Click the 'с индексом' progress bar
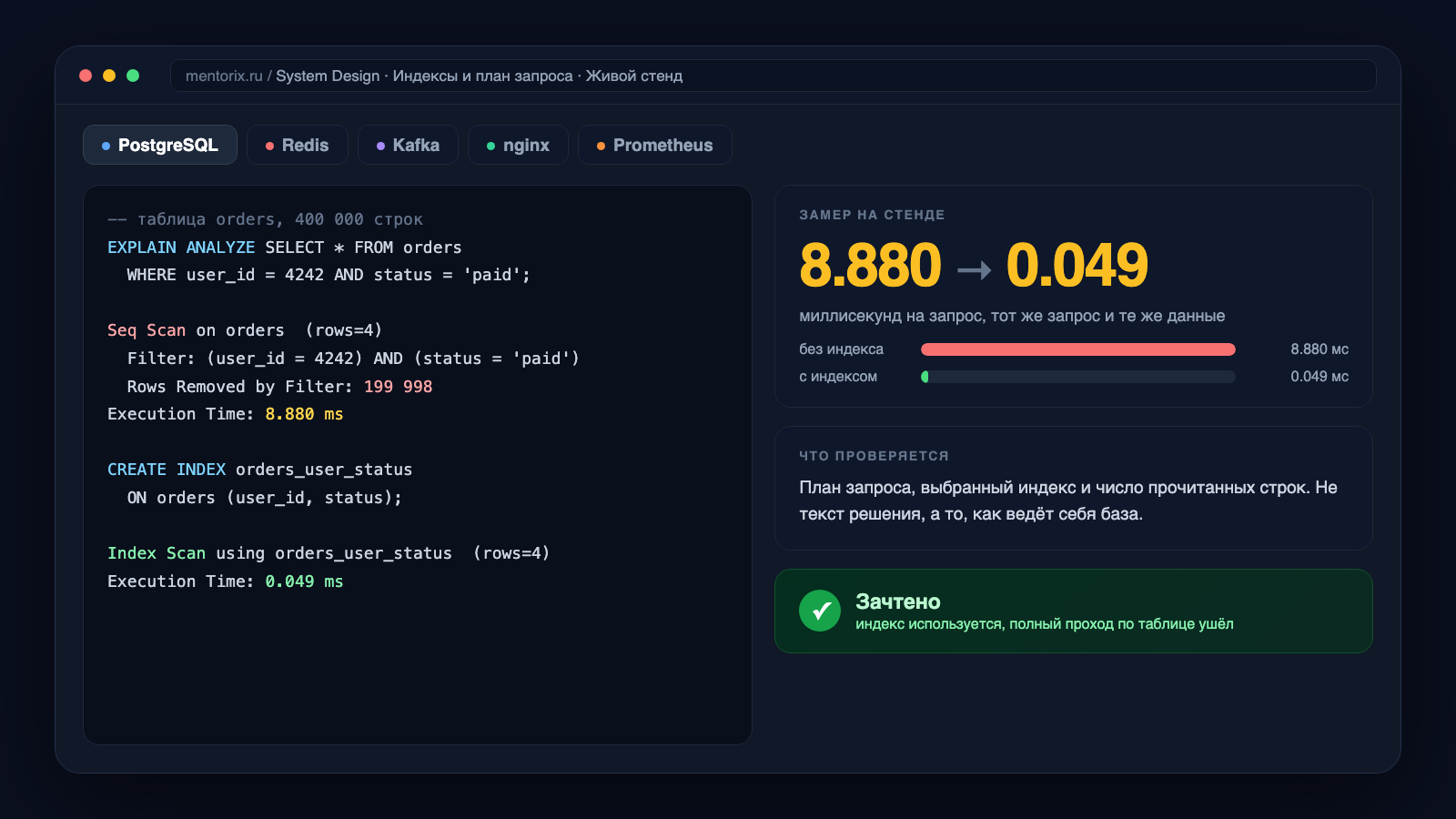1456x819 pixels. point(1078,377)
